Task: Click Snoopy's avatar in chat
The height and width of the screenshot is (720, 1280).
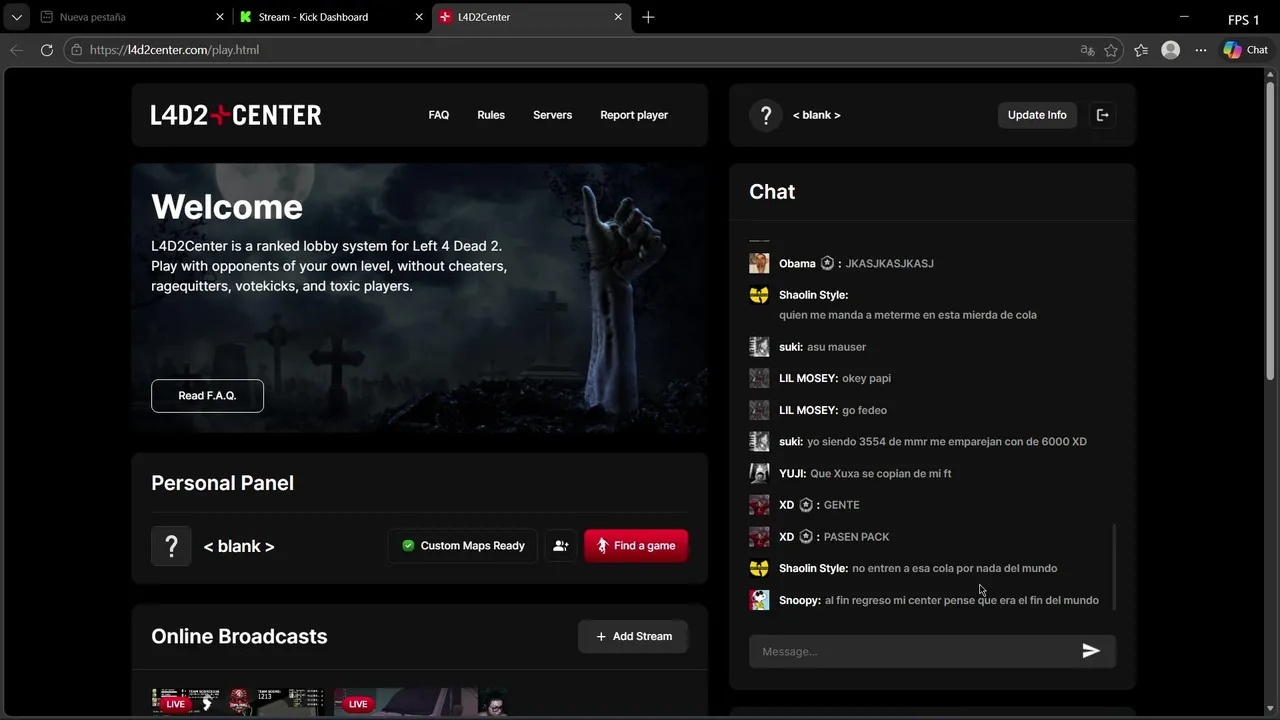Action: (759, 600)
